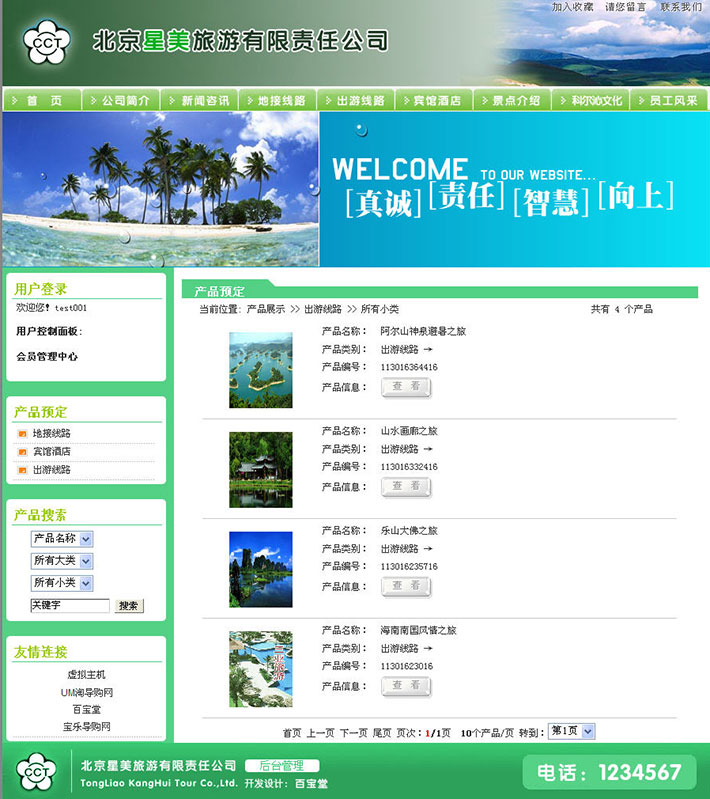Expand the 产品名称 search type dropdown

(86, 539)
